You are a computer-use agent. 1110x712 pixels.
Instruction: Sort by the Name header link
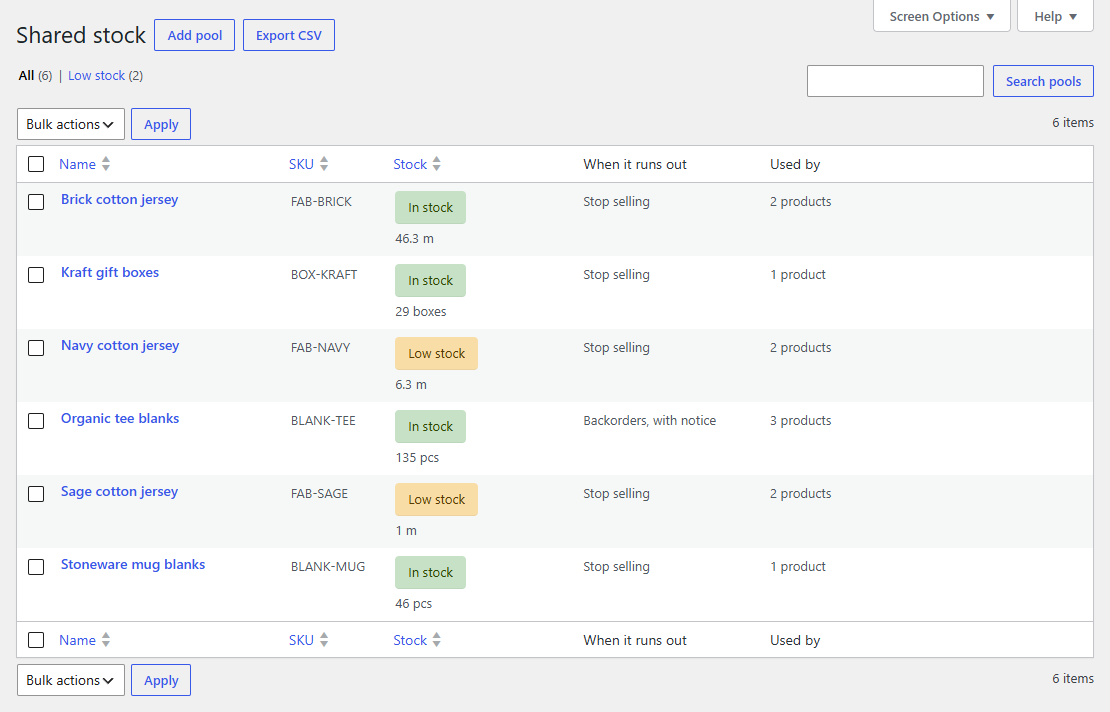click(77, 164)
